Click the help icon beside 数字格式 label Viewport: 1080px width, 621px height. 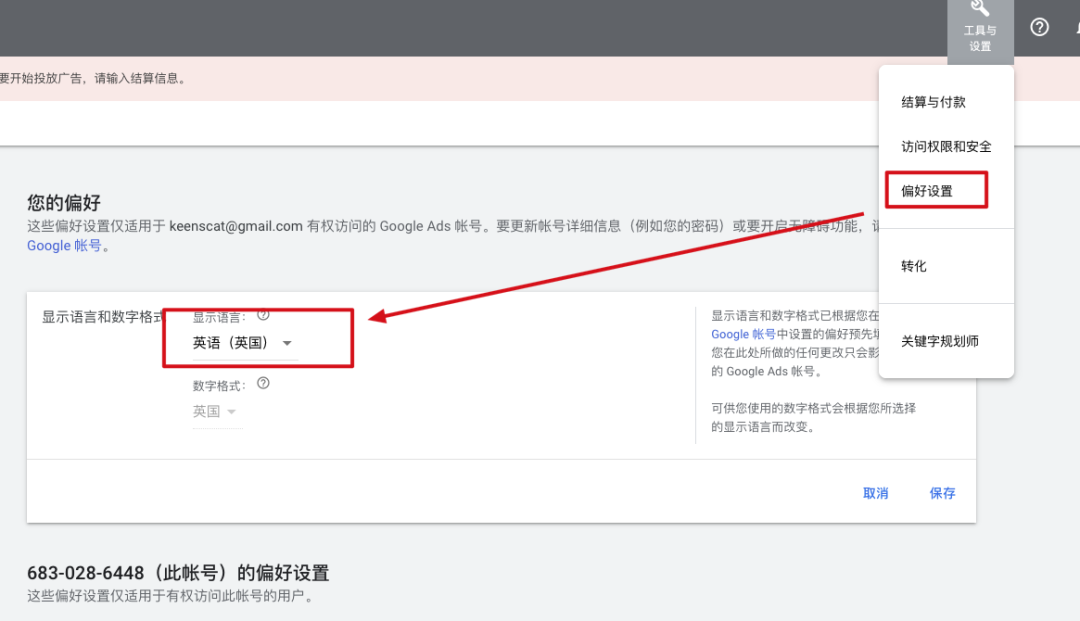point(263,383)
